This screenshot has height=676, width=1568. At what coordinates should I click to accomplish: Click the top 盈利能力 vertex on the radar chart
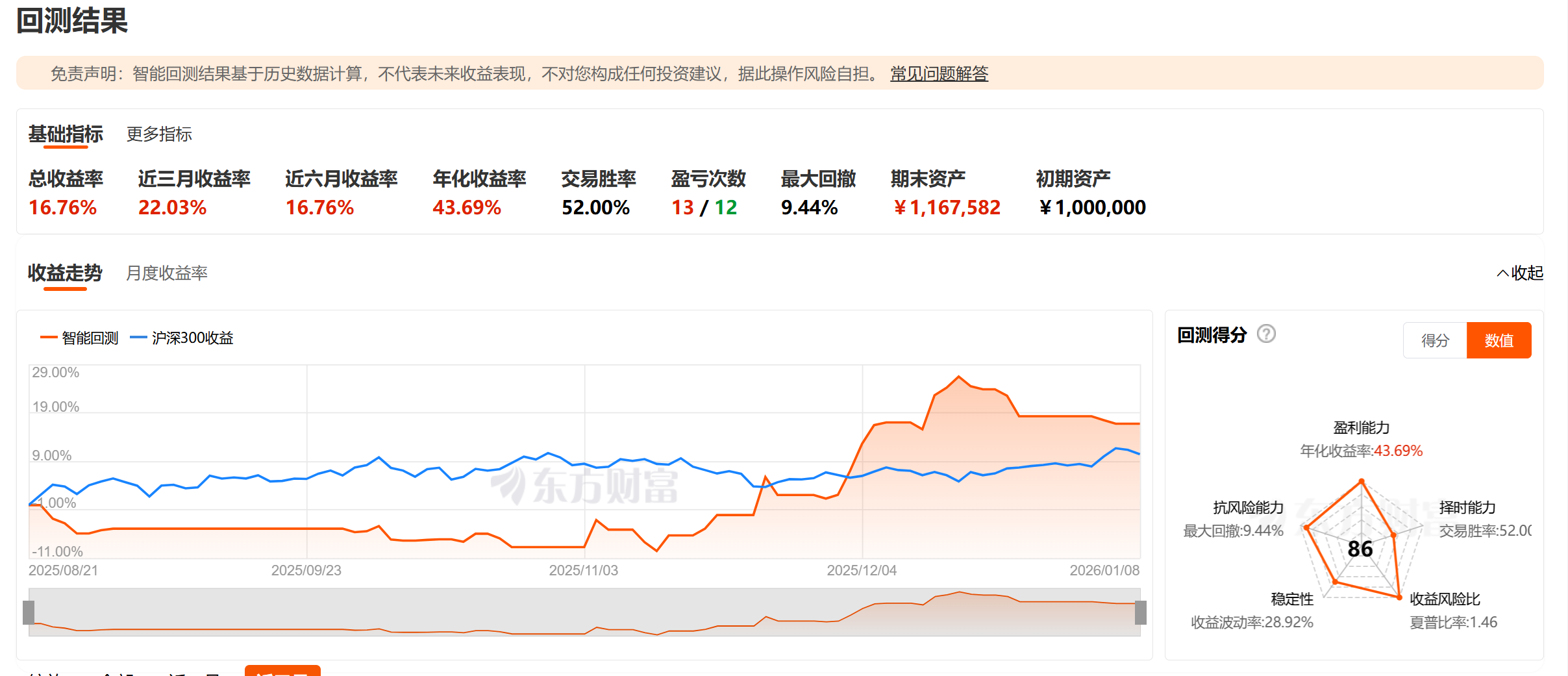(x=1362, y=481)
